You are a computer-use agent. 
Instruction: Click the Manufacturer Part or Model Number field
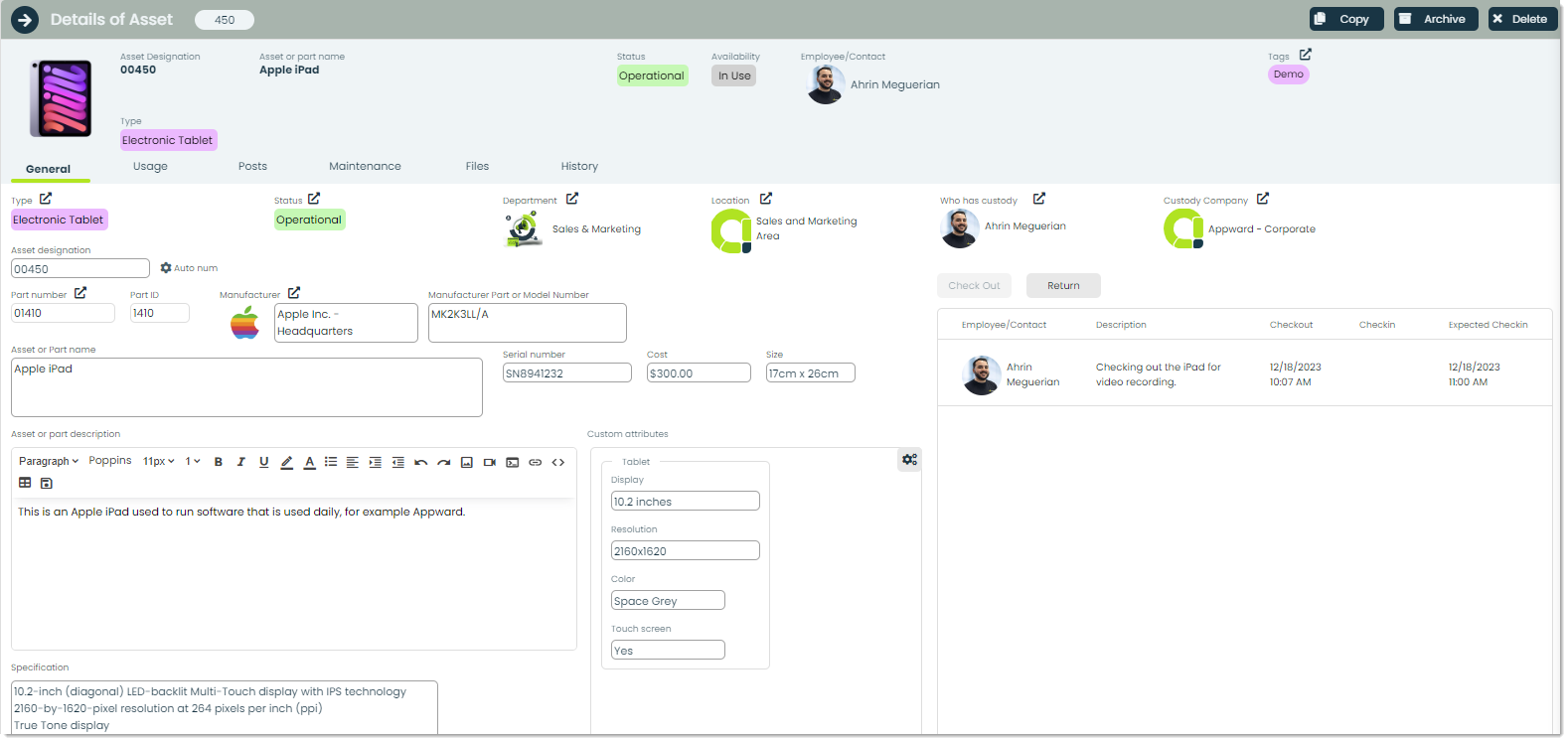click(528, 323)
